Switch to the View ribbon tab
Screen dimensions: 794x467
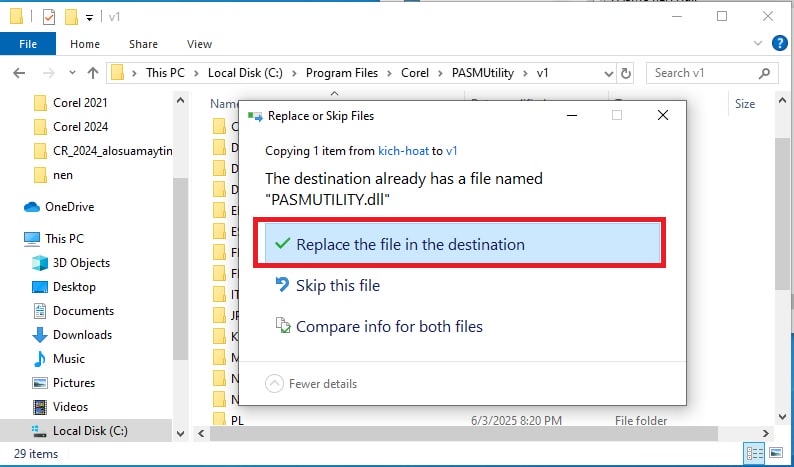click(x=199, y=44)
